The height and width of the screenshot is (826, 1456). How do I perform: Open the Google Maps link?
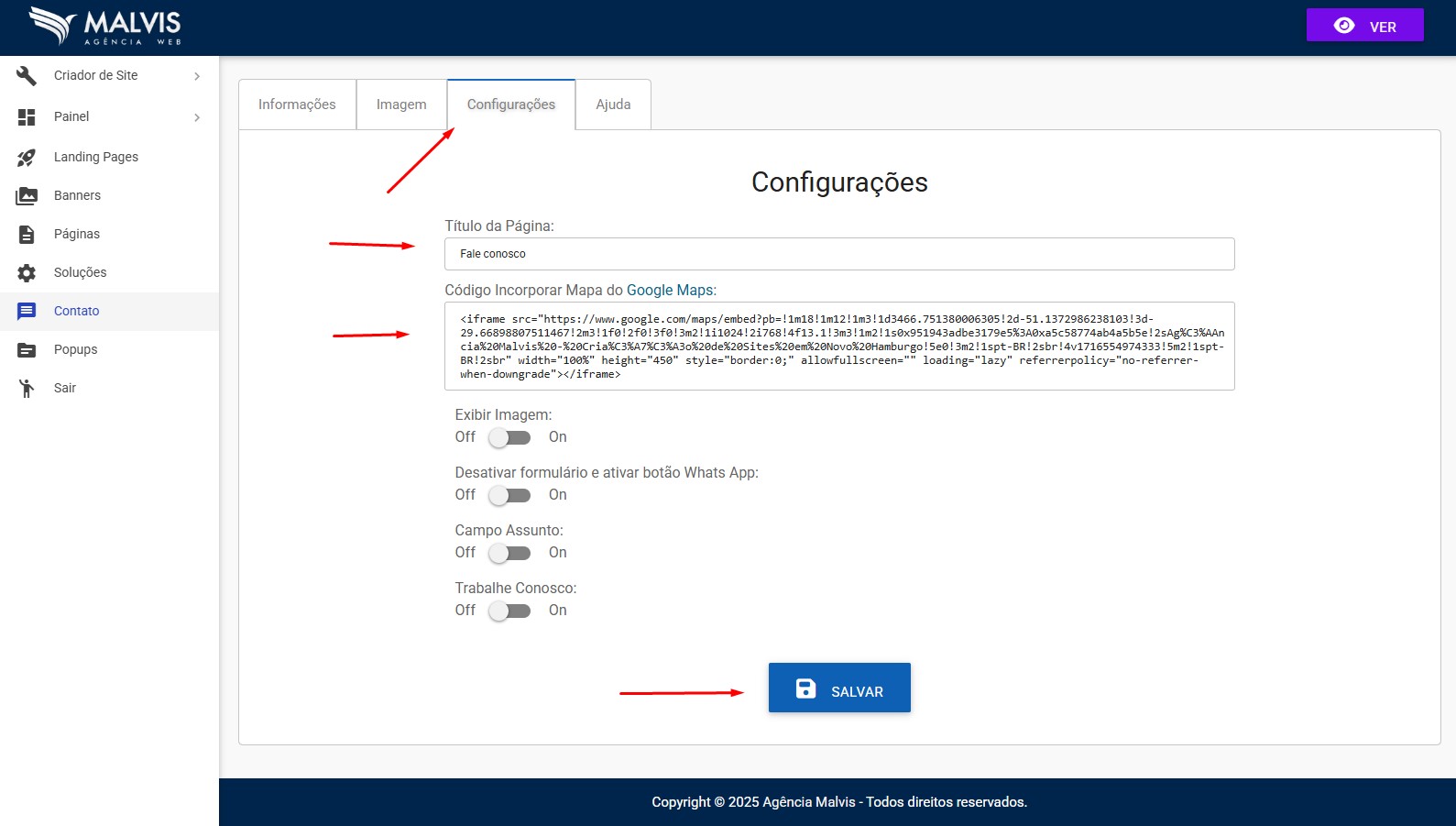coord(669,291)
